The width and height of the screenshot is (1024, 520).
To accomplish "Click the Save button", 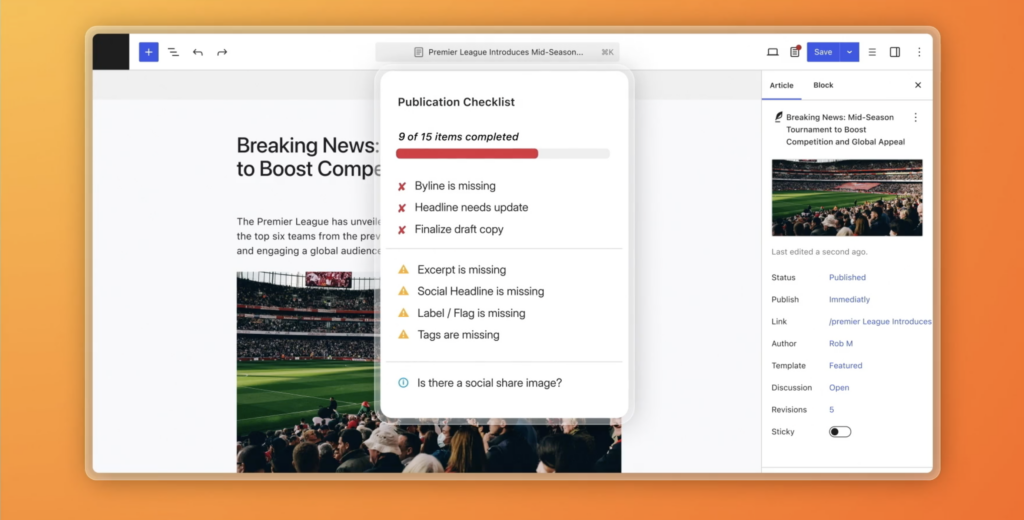I will [x=823, y=52].
